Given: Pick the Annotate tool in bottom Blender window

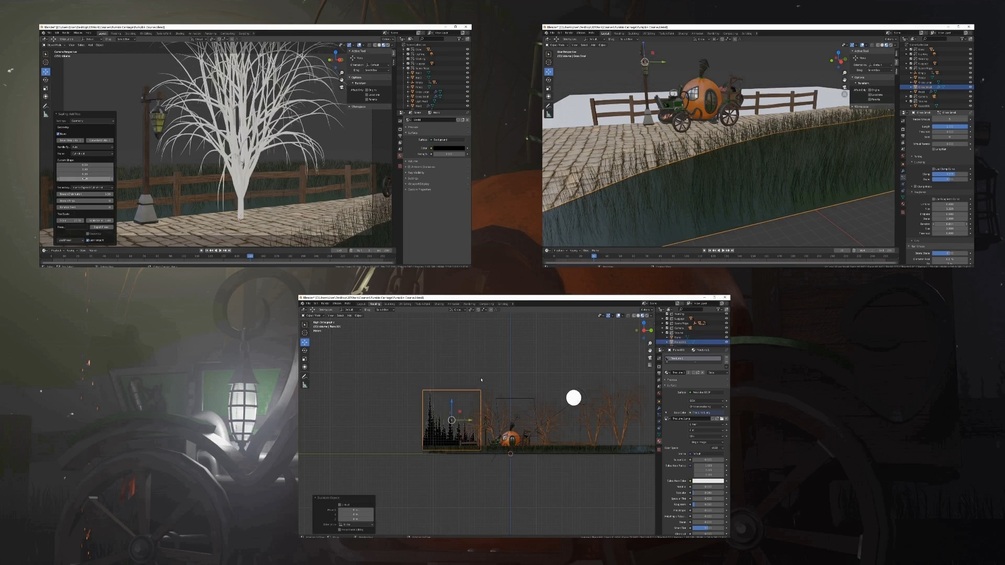Looking at the screenshot, I should click(x=304, y=376).
